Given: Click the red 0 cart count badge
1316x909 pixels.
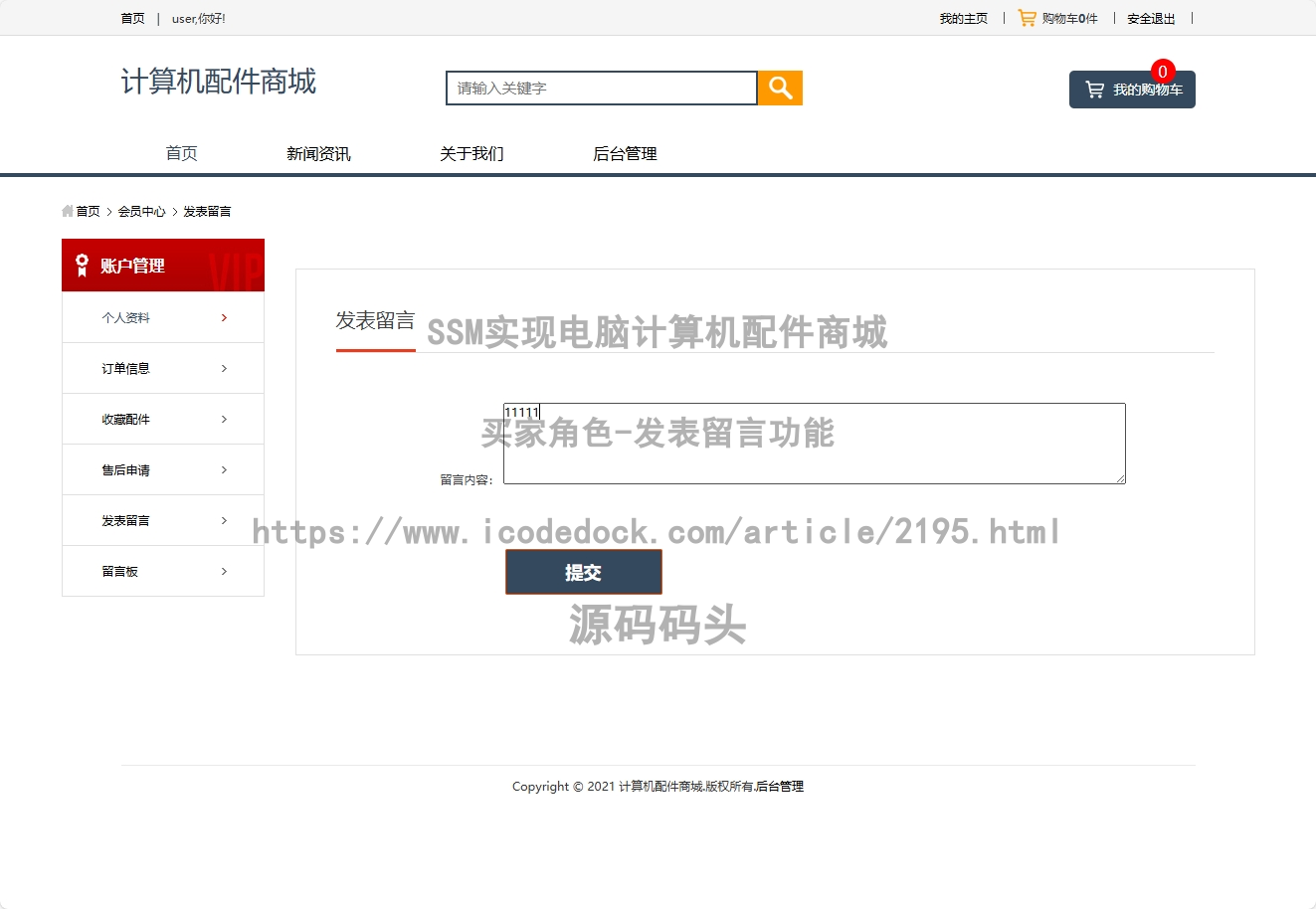Looking at the screenshot, I should tap(1162, 72).
